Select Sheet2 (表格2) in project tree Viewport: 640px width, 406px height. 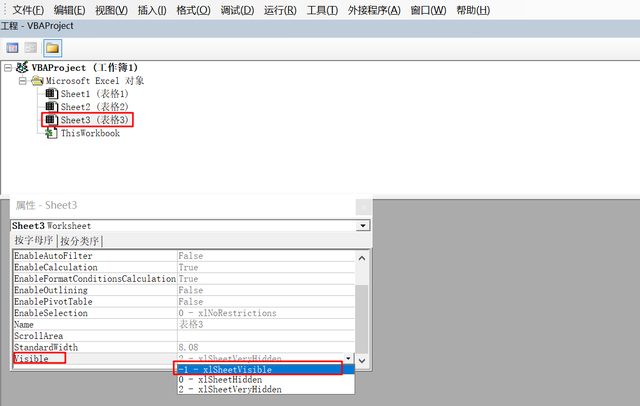94,107
